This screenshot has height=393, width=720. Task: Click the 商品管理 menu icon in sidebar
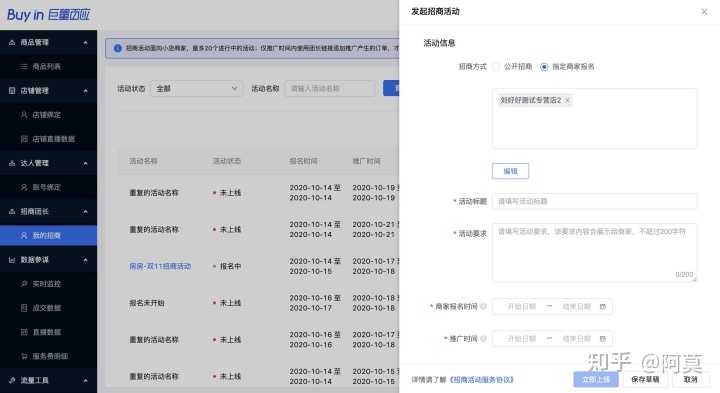[12, 42]
